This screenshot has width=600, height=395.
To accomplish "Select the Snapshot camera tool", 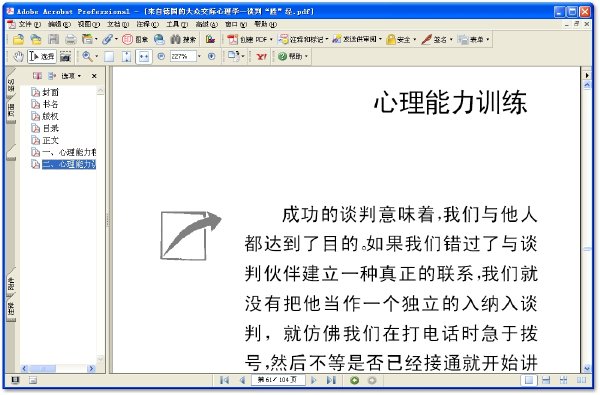I will click(65, 57).
